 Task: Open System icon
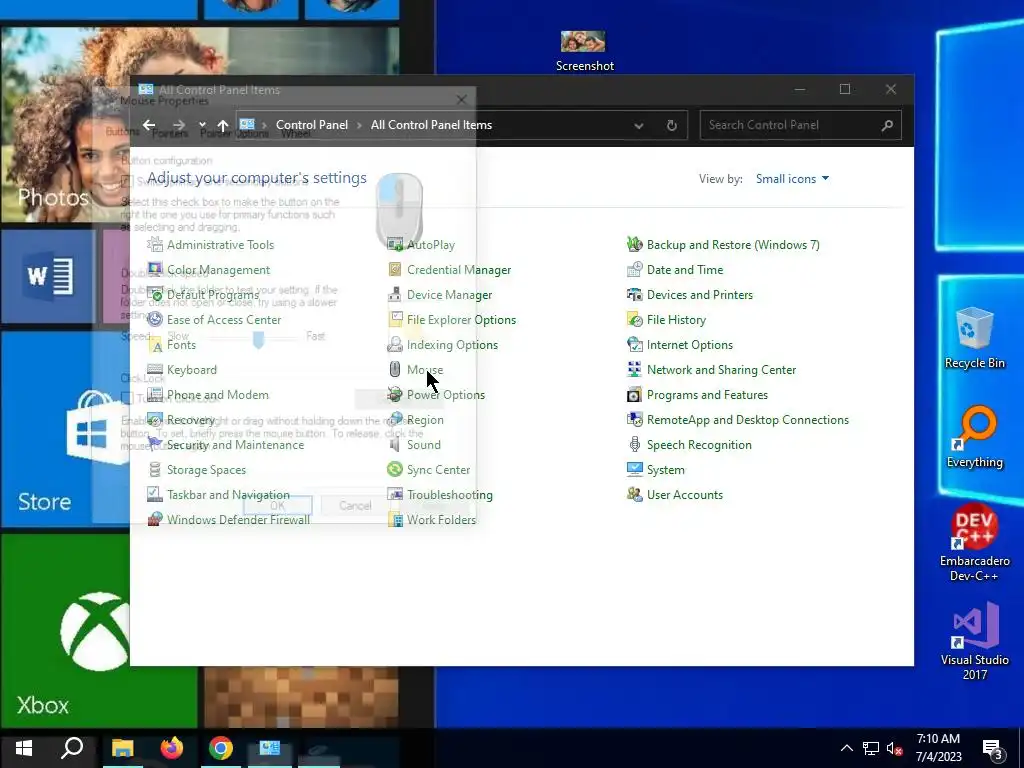coord(635,470)
